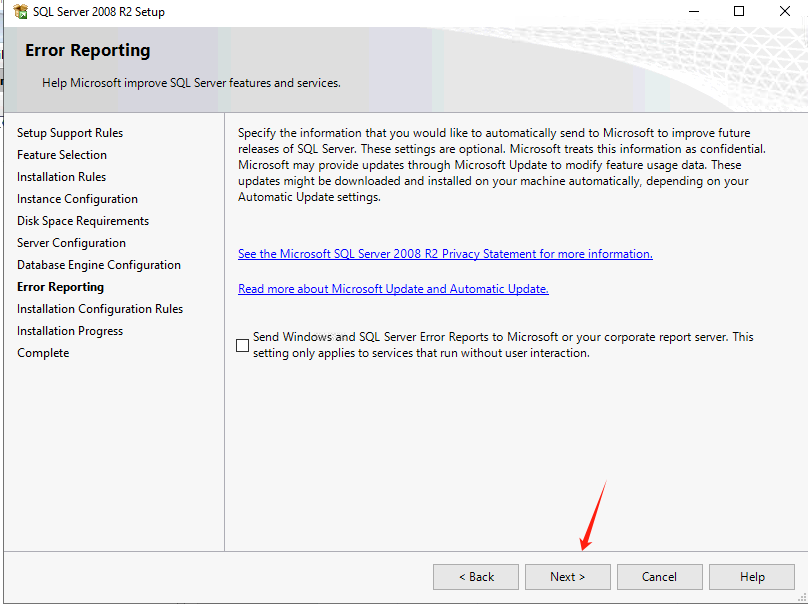Go to the Next setup step

[x=567, y=577]
